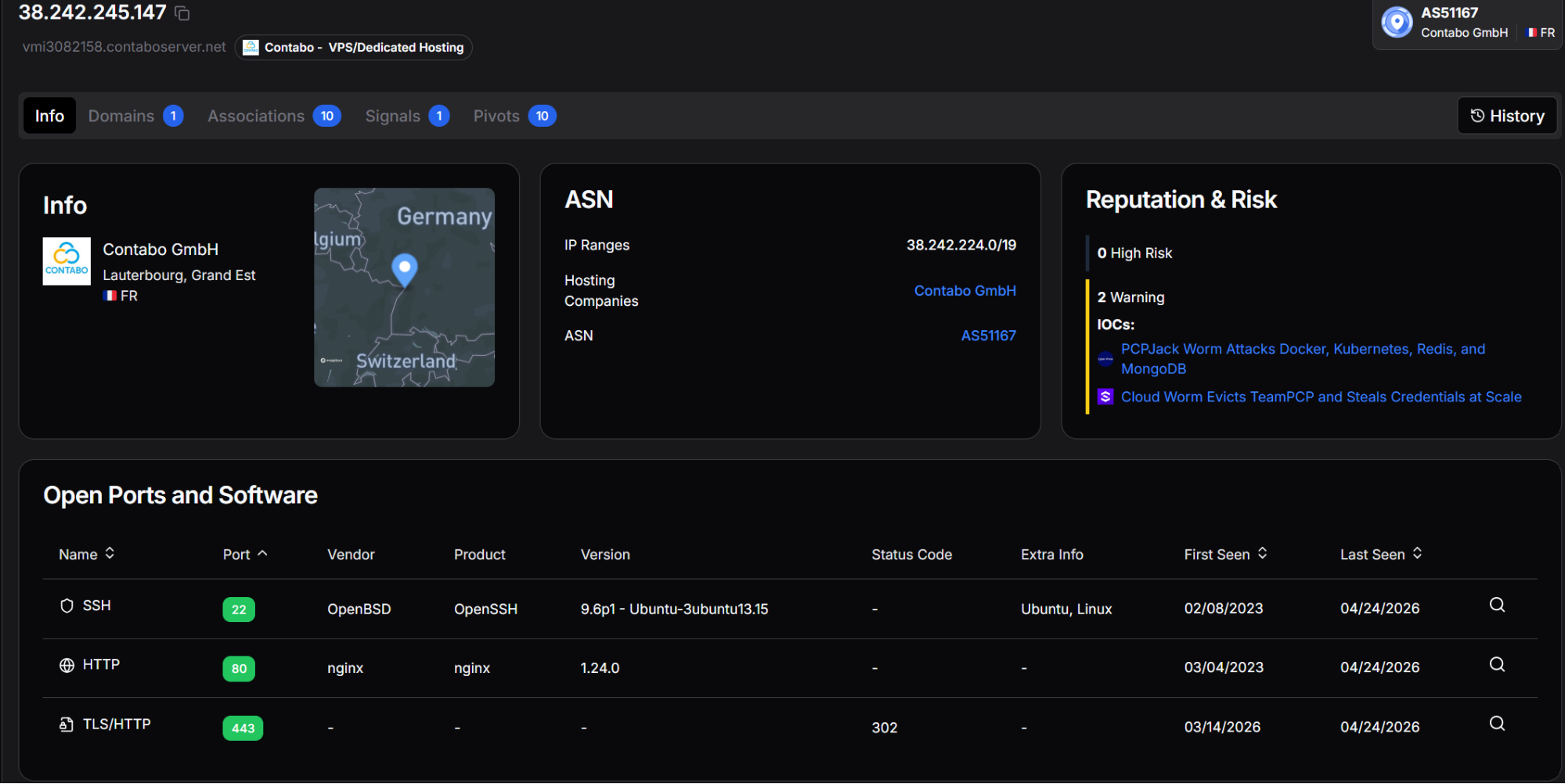Click hostname vmi3082158.contaboserver.net

[124, 47]
